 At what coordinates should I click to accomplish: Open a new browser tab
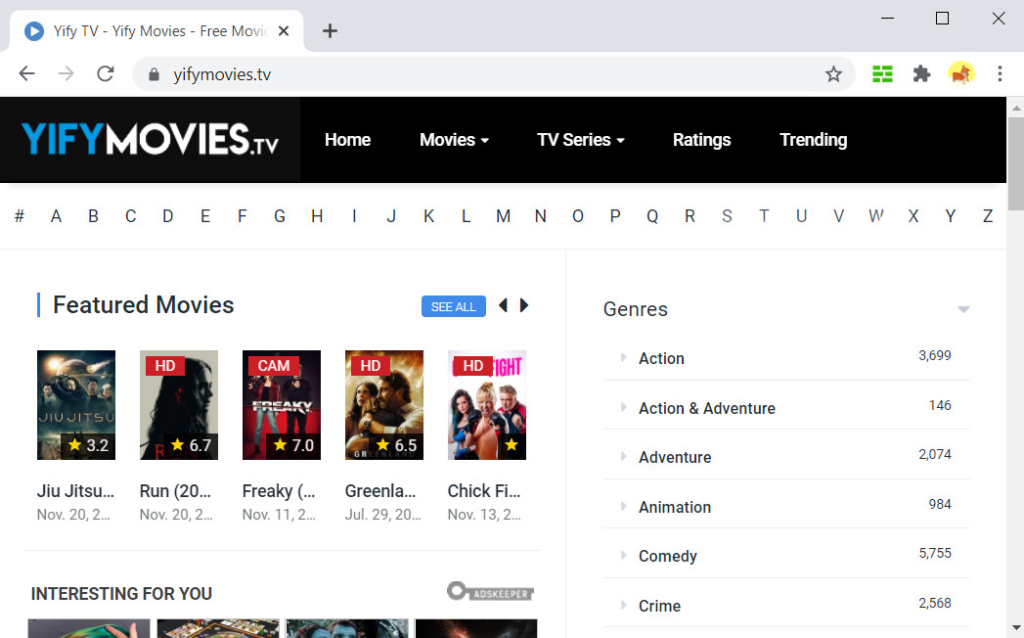coord(330,31)
